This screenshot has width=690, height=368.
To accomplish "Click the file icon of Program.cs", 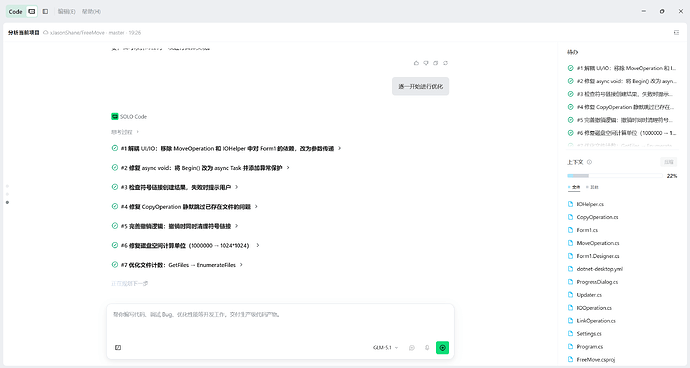I will pos(571,346).
